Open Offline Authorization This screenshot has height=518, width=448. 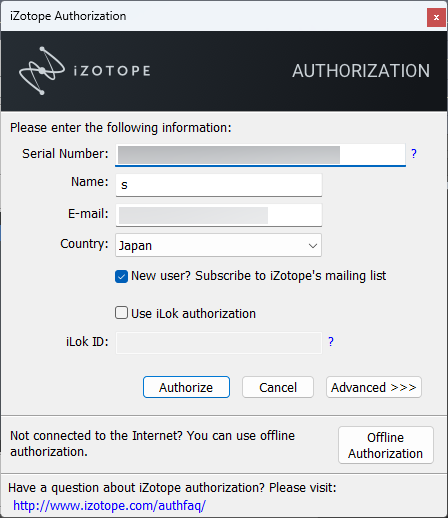pyautogui.click(x=386, y=445)
